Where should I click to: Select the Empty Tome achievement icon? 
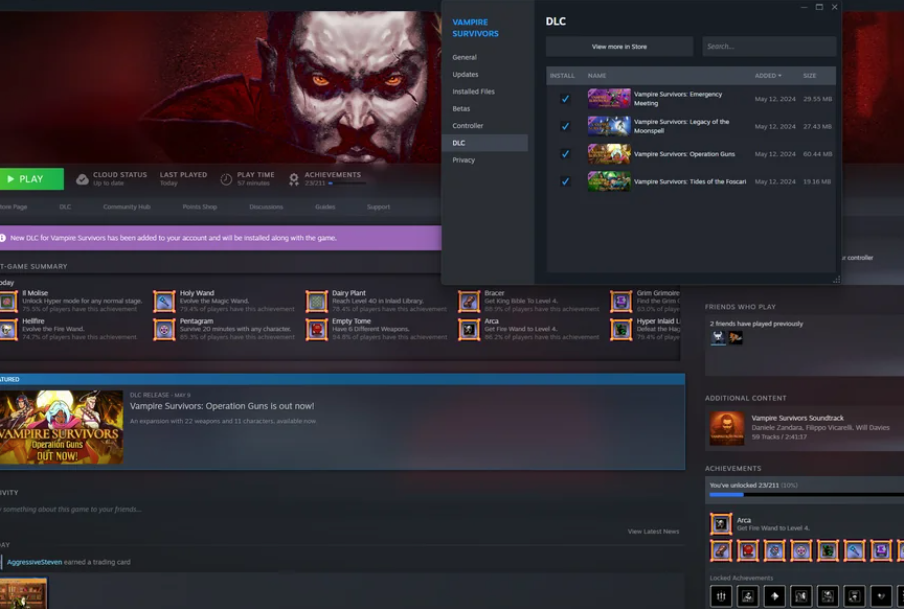pyautogui.click(x=317, y=329)
